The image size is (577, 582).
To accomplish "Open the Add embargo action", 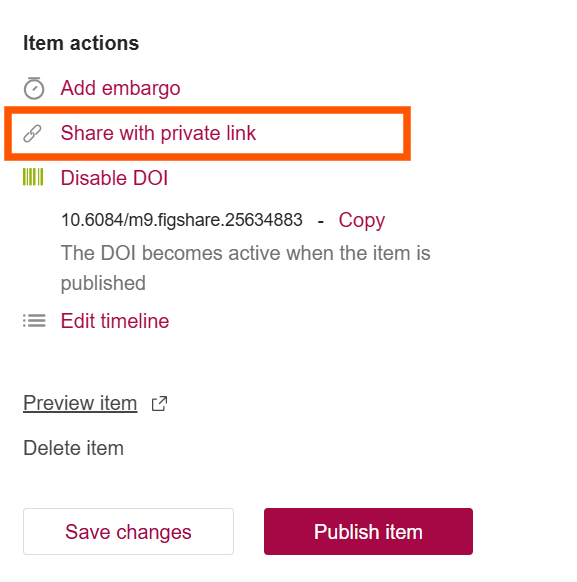I will click(x=120, y=88).
